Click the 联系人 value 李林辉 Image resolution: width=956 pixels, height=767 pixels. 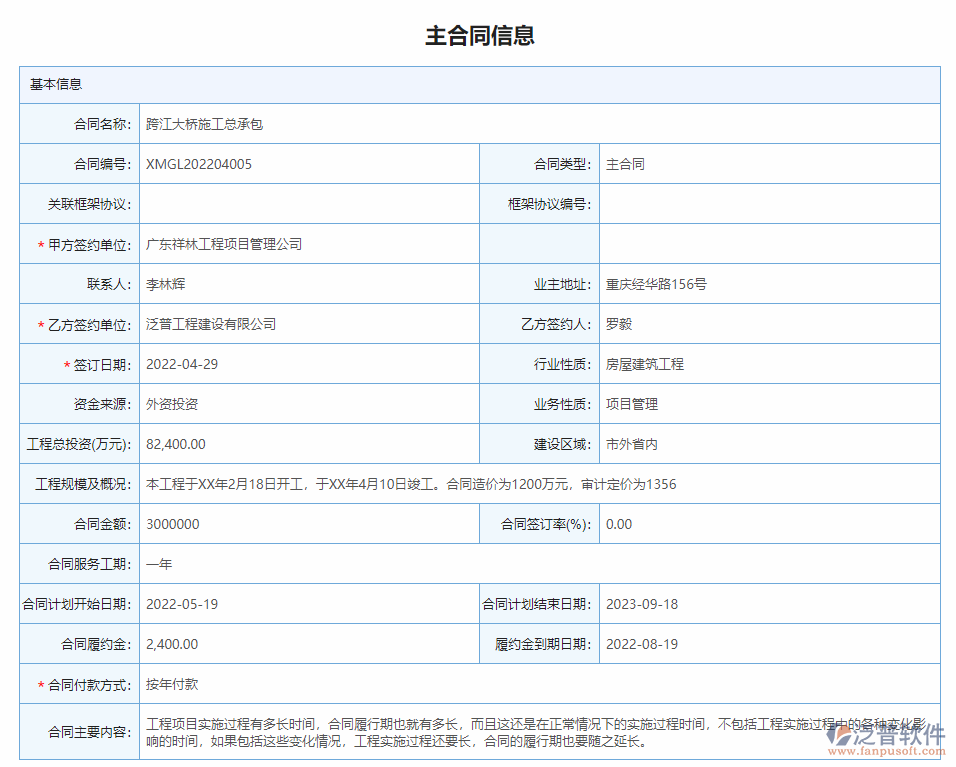pyautogui.click(x=164, y=284)
